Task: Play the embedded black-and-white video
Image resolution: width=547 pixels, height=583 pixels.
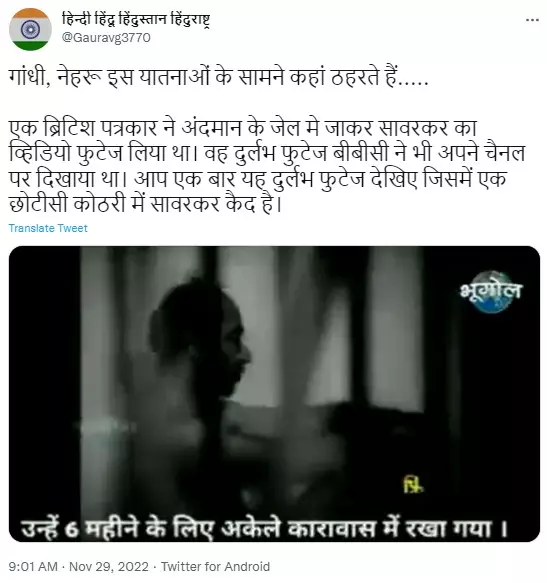Action: tap(274, 394)
